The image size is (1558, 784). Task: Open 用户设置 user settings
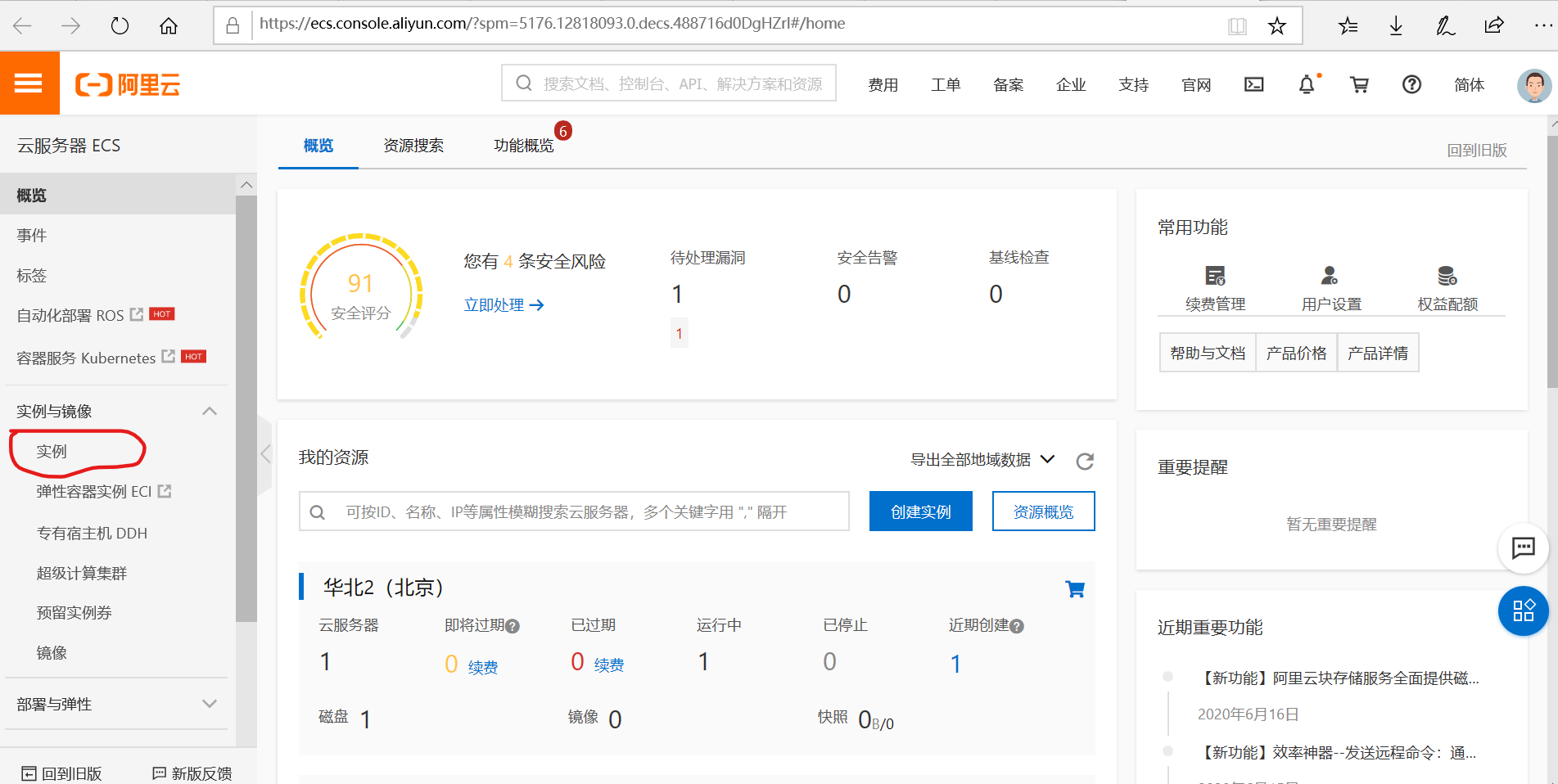(1331, 289)
